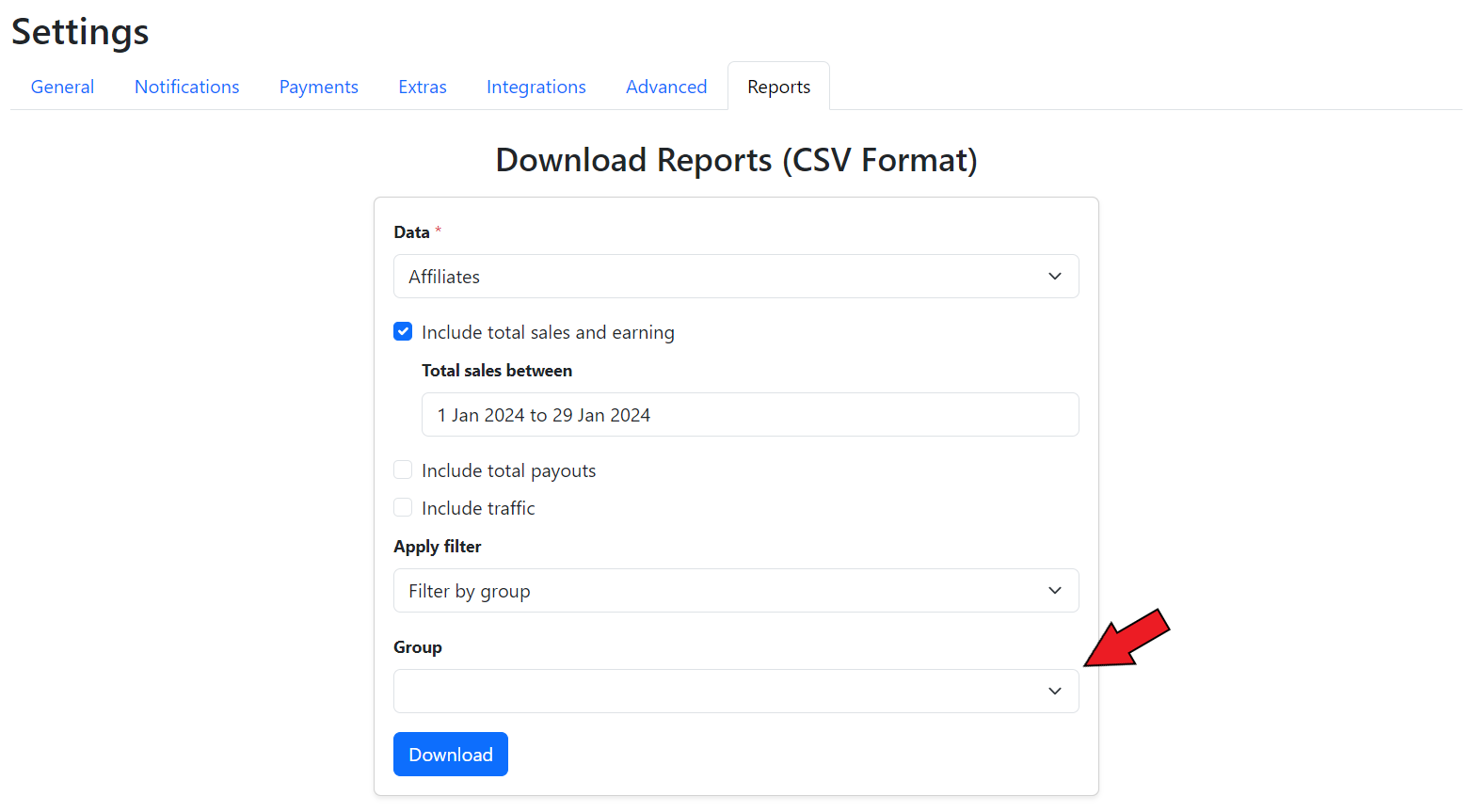This screenshot has height=812, width=1471.
Task: Click the active Reports tab
Action: pos(778,87)
